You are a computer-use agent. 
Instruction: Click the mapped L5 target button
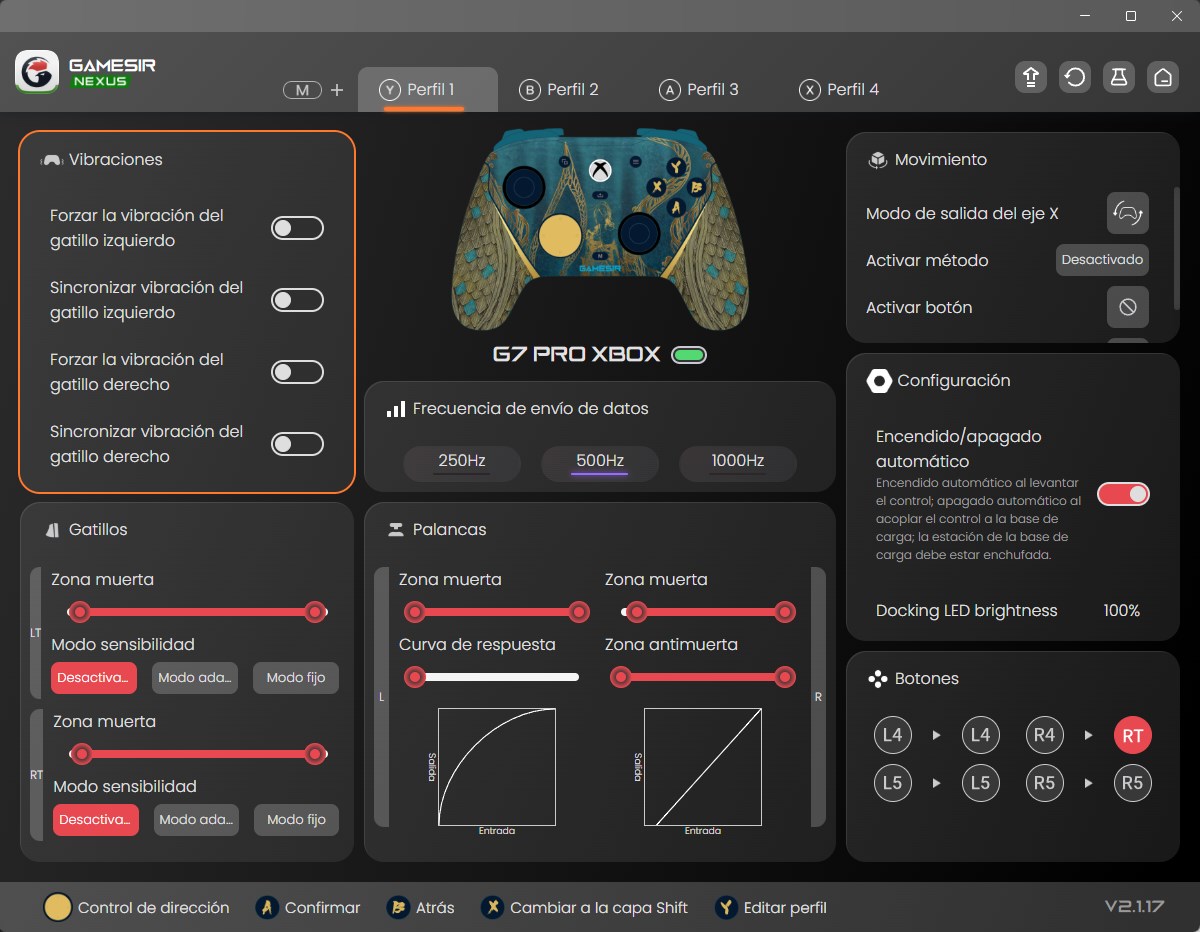[x=981, y=783]
